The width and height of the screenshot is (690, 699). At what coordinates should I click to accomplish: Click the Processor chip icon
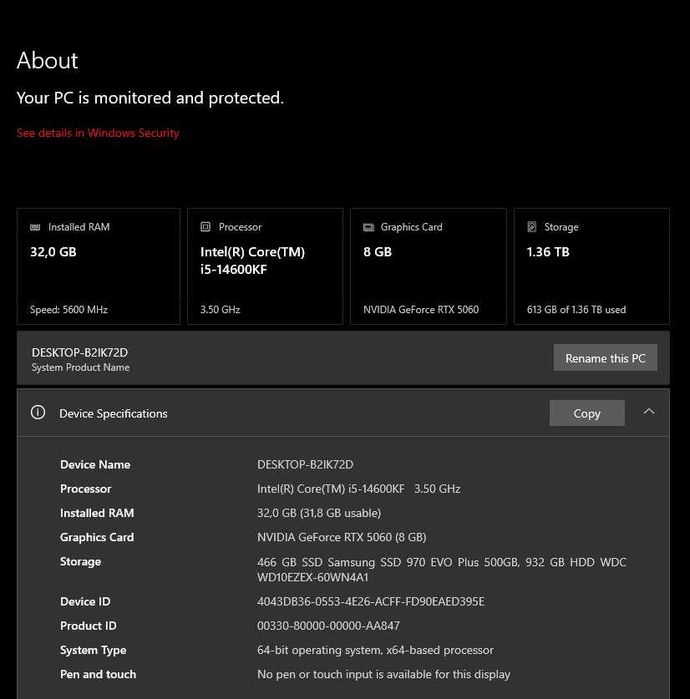pyautogui.click(x=206, y=227)
